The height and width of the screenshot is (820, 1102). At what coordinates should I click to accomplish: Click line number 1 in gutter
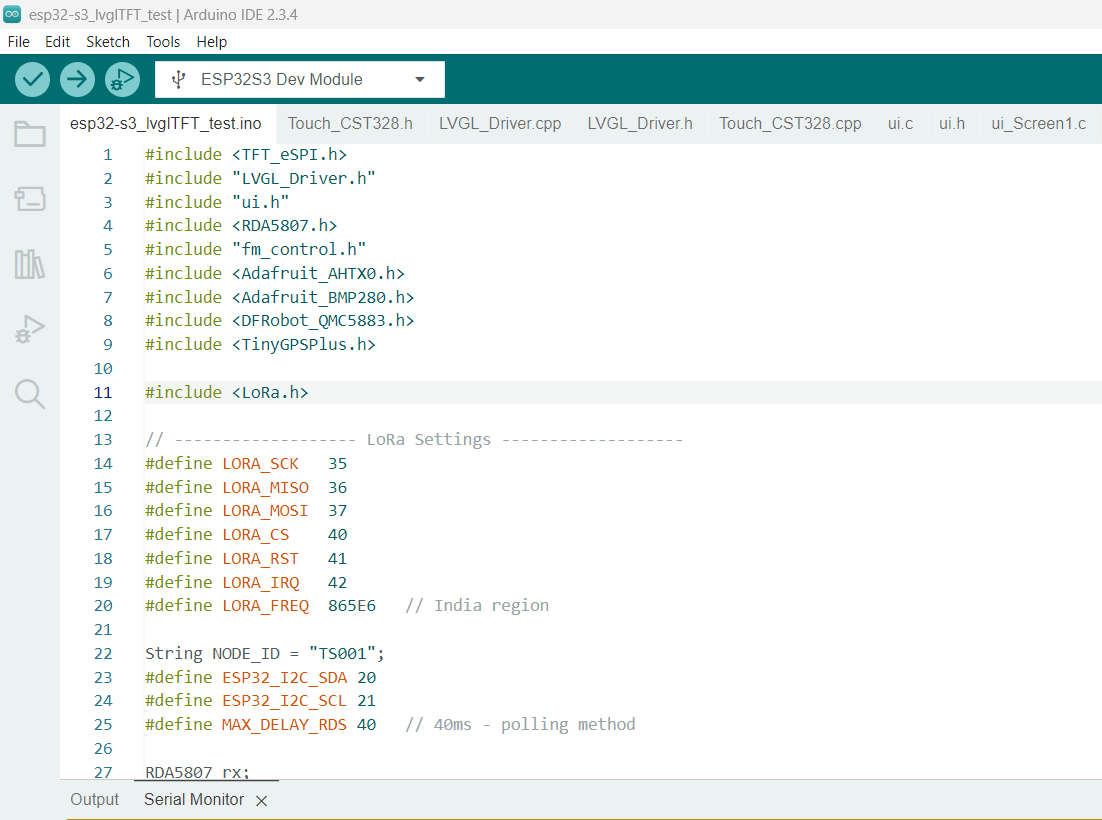tap(108, 155)
